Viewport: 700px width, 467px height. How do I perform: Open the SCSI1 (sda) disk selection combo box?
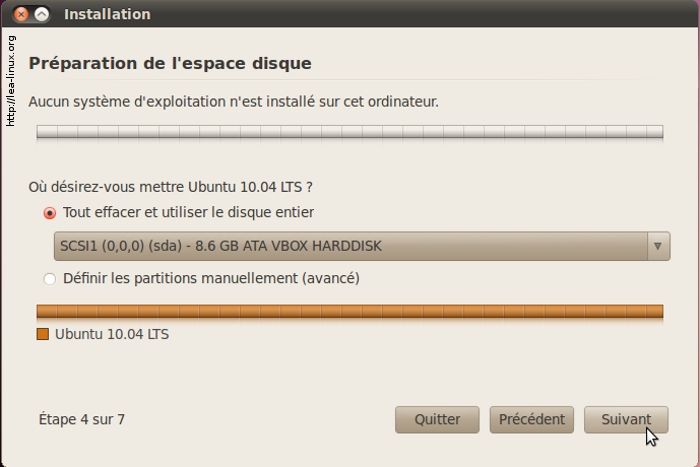click(x=350, y=246)
